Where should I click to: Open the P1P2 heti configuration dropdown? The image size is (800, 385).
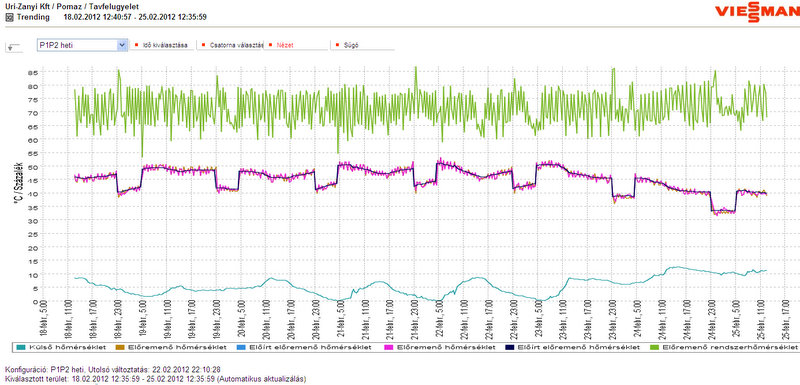tap(82, 45)
